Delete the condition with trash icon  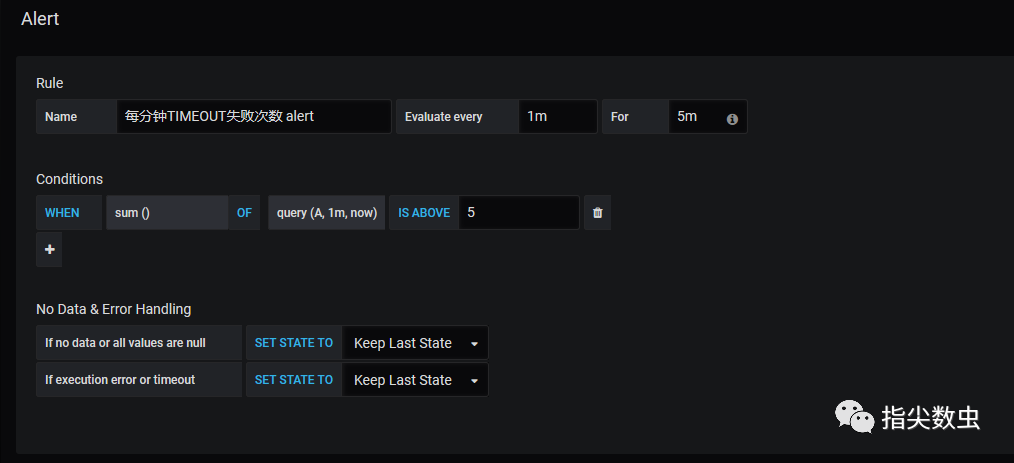597,213
